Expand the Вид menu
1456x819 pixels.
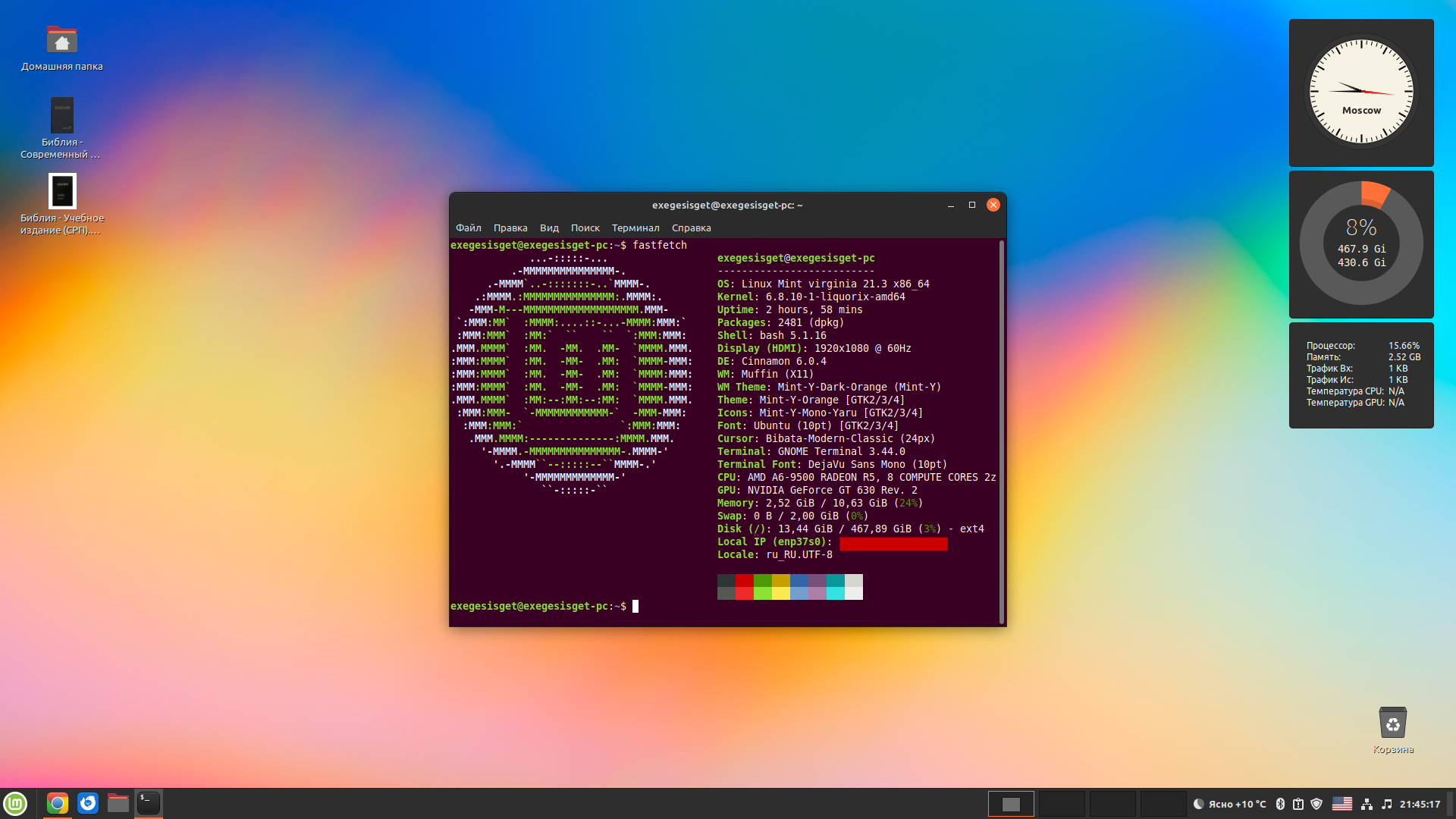point(549,227)
